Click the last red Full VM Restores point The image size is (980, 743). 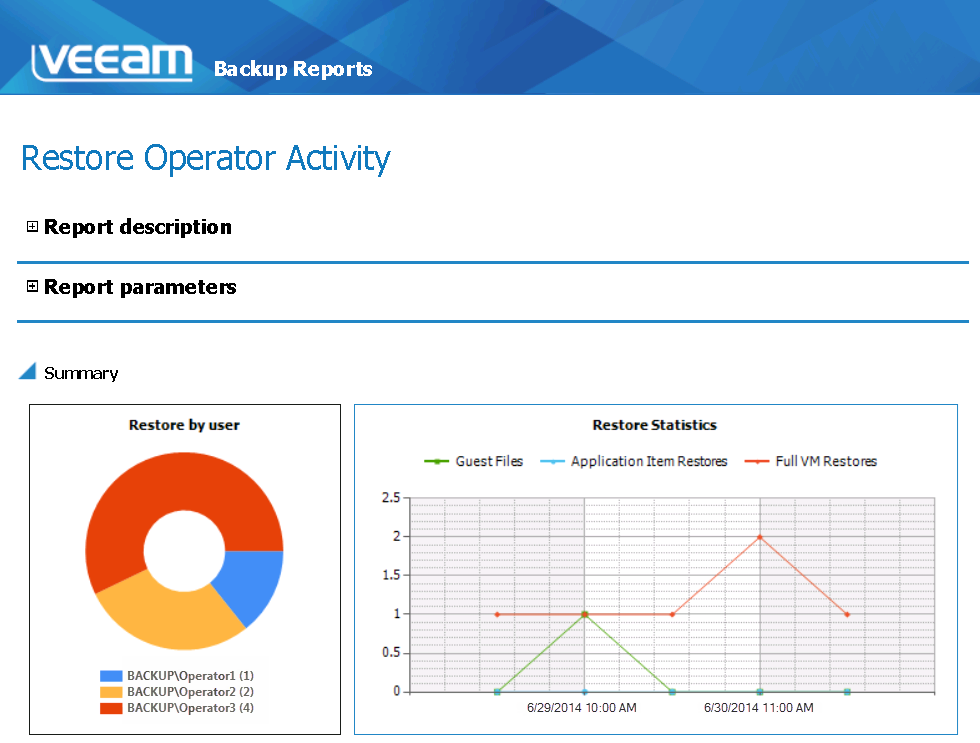tap(848, 614)
